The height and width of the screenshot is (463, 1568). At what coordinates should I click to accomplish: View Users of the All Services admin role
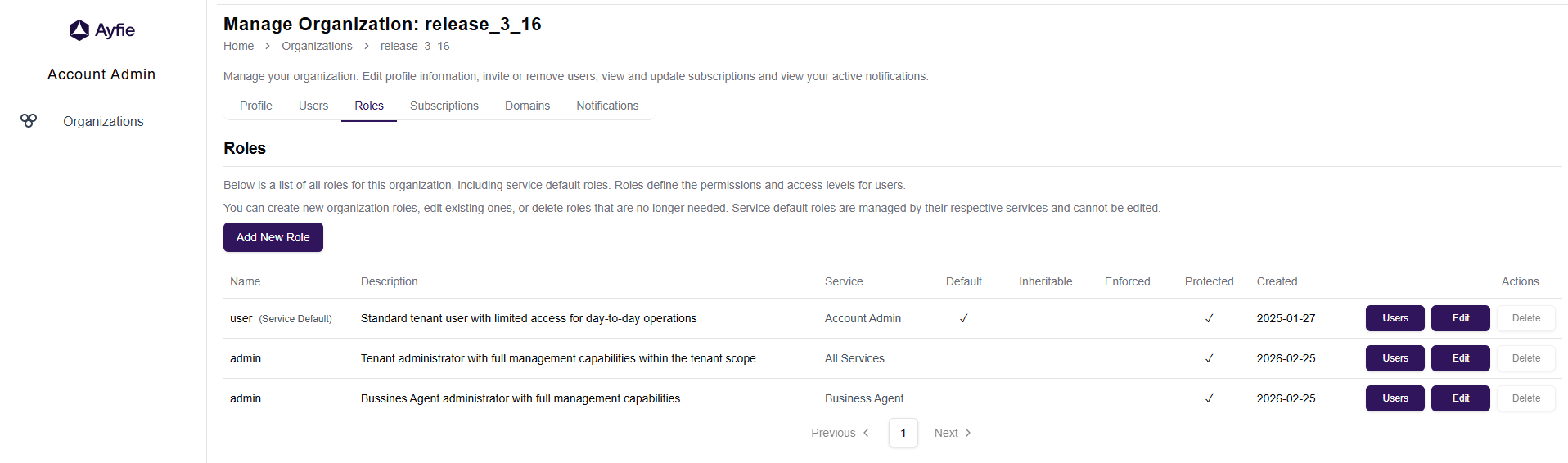tap(1395, 358)
